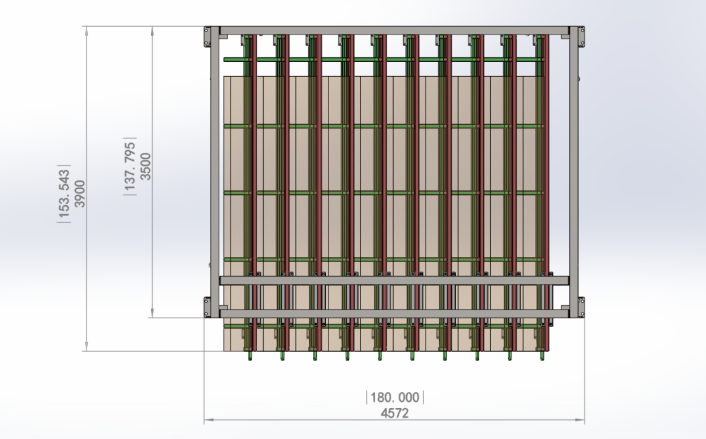Select the 3900 height dimension text
This screenshot has height=439, width=706.
(x=79, y=194)
